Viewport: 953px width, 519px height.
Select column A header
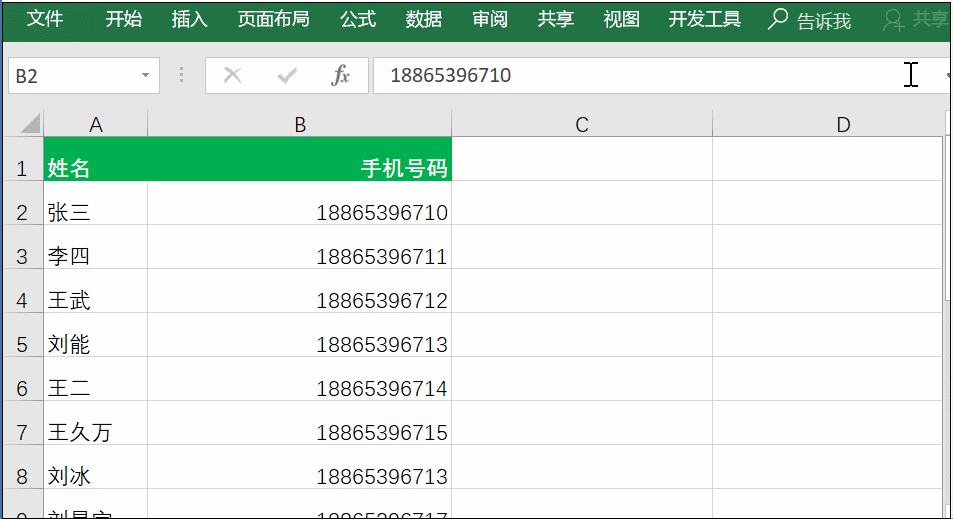pos(95,124)
